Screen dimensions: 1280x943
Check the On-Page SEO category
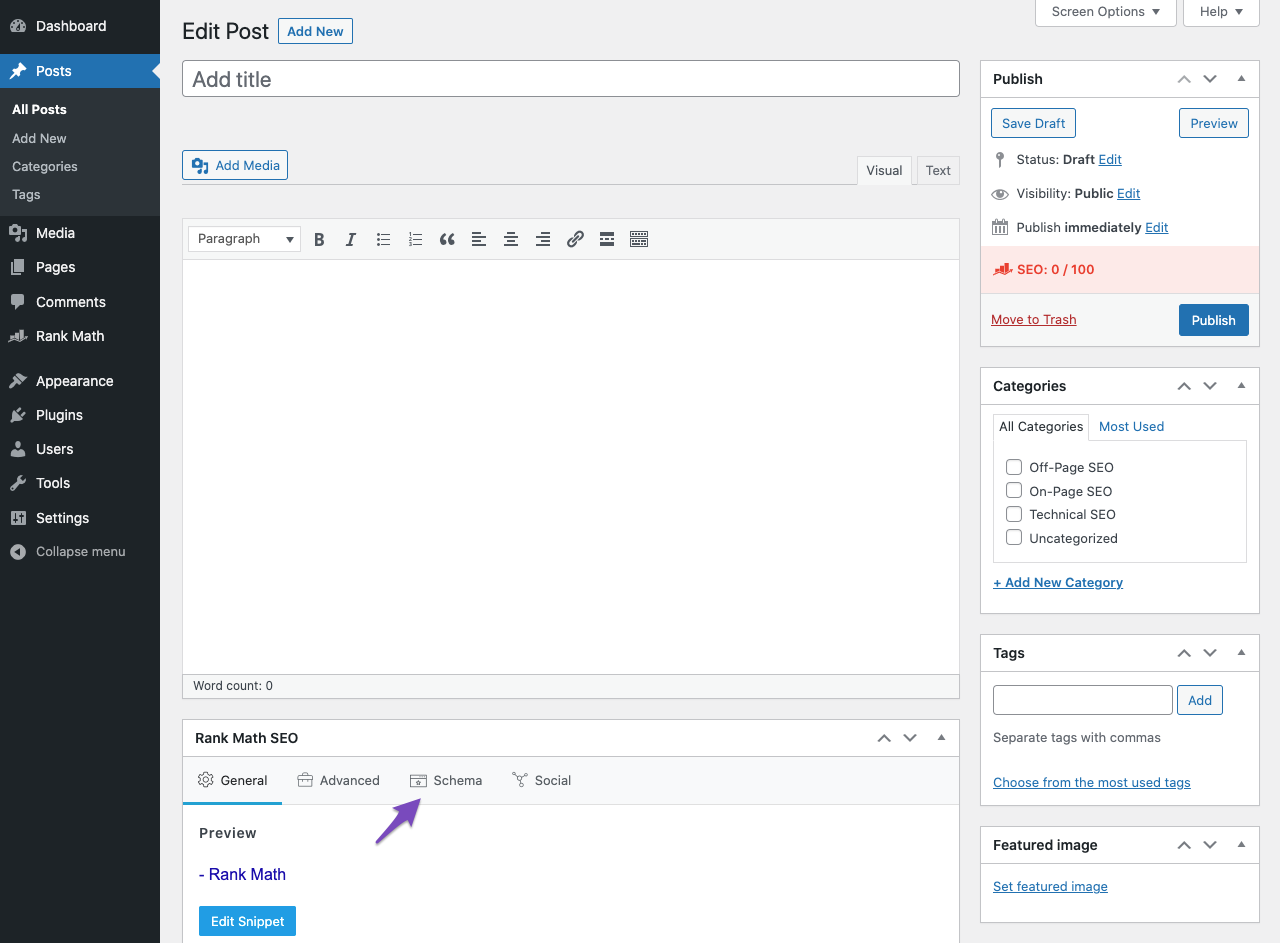coord(1014,491)
